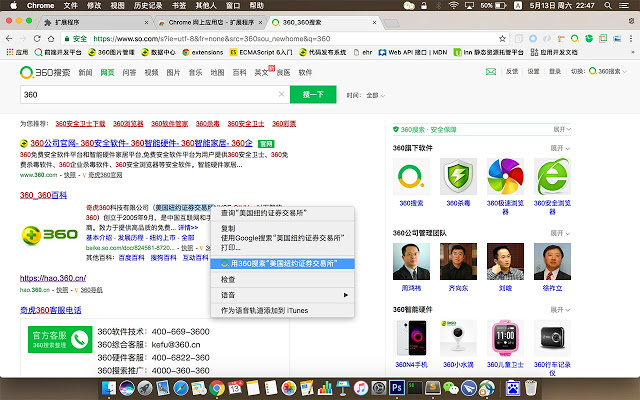
Task: Open 语音 submenu in context menu
Action: (282, 295)
